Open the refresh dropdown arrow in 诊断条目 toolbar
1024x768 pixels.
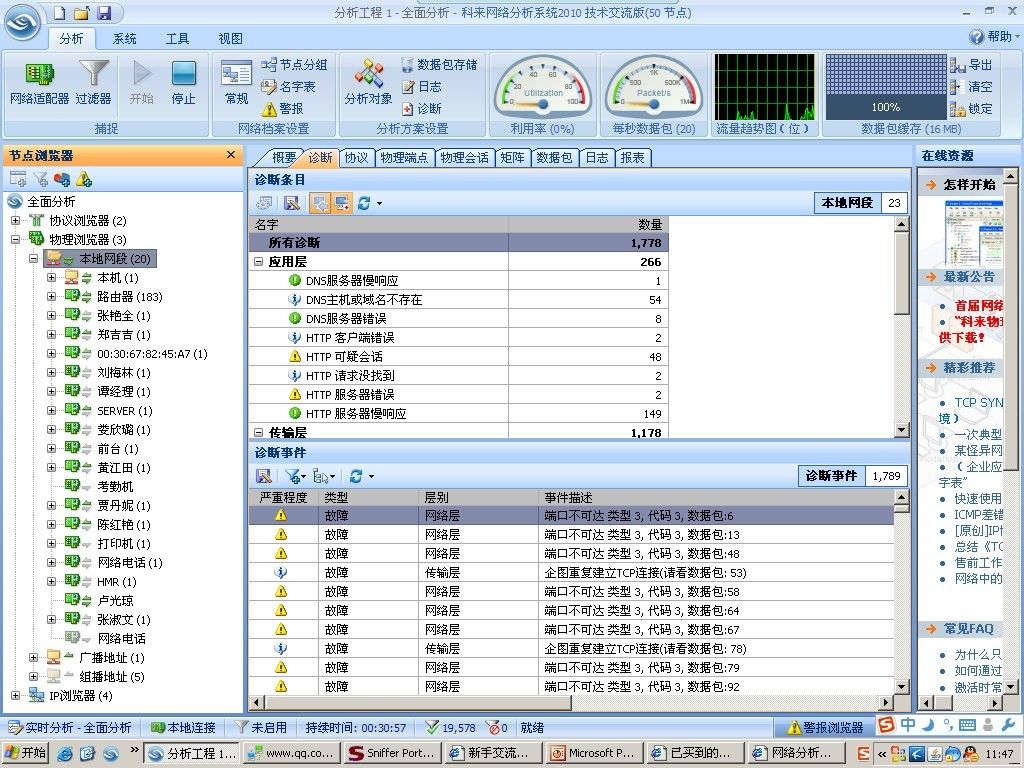[x=379, y=203]
